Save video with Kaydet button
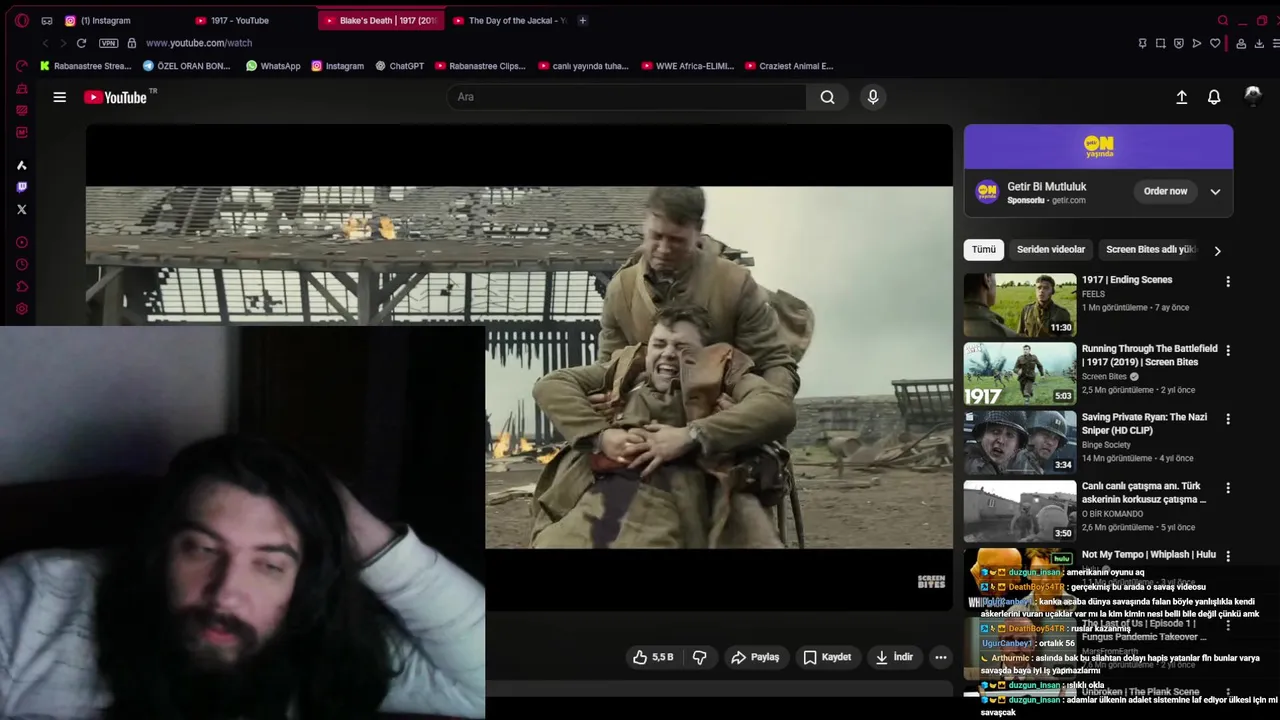The width and height of the screenshot is (1280, 720). pyautogui.click(x=827, y=657)
